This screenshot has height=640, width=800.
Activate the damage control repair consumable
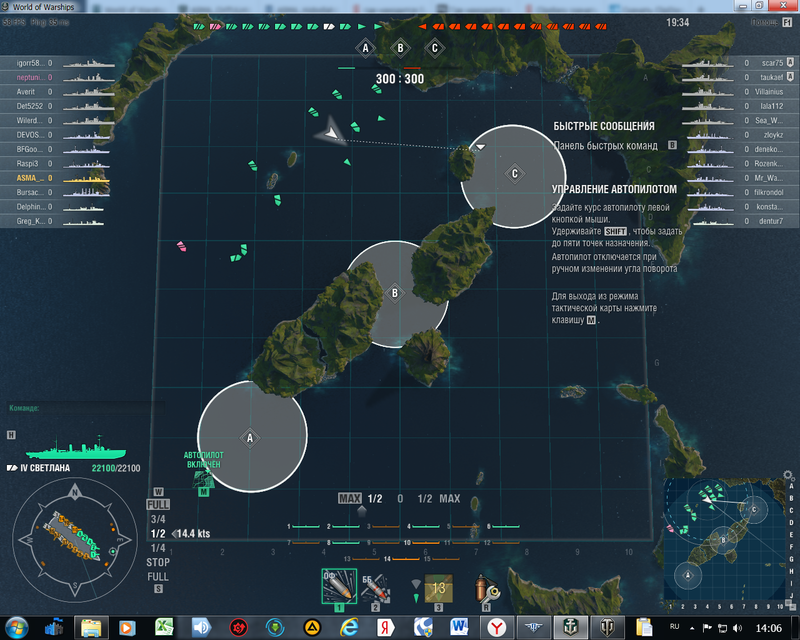[486, 588]
